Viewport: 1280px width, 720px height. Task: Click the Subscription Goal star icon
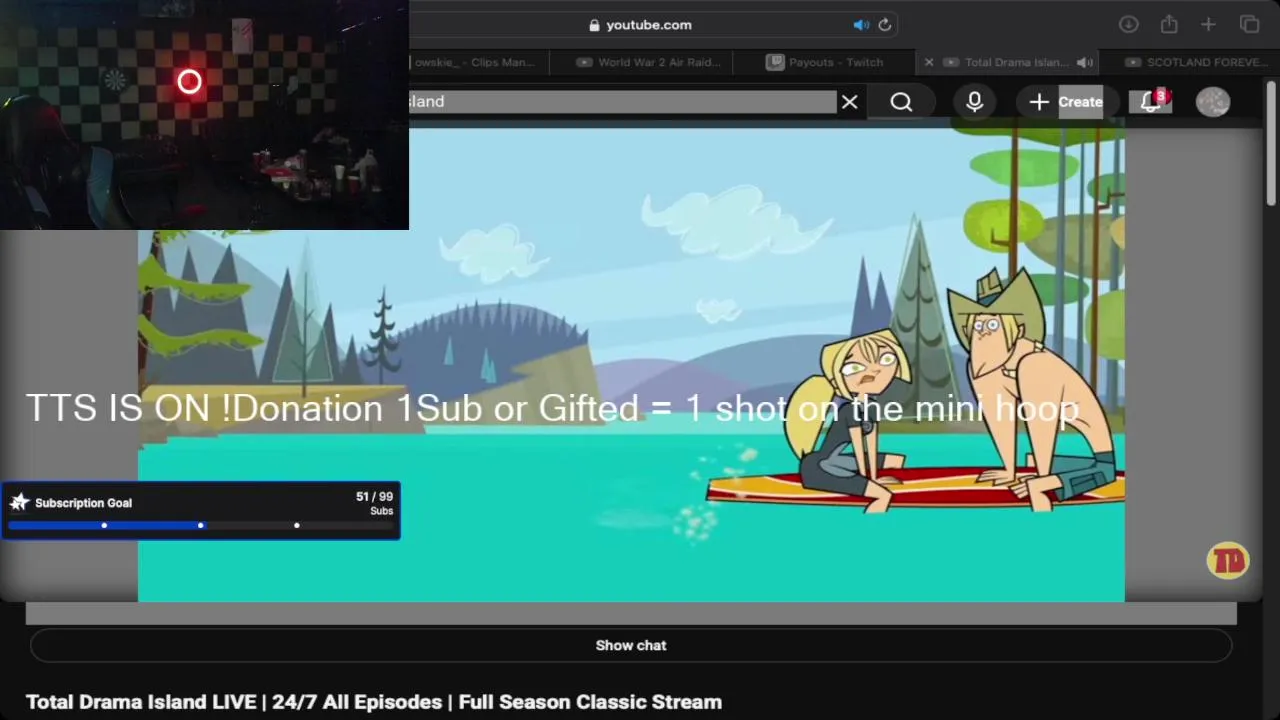pyautogui.click(x=19, y=503)
